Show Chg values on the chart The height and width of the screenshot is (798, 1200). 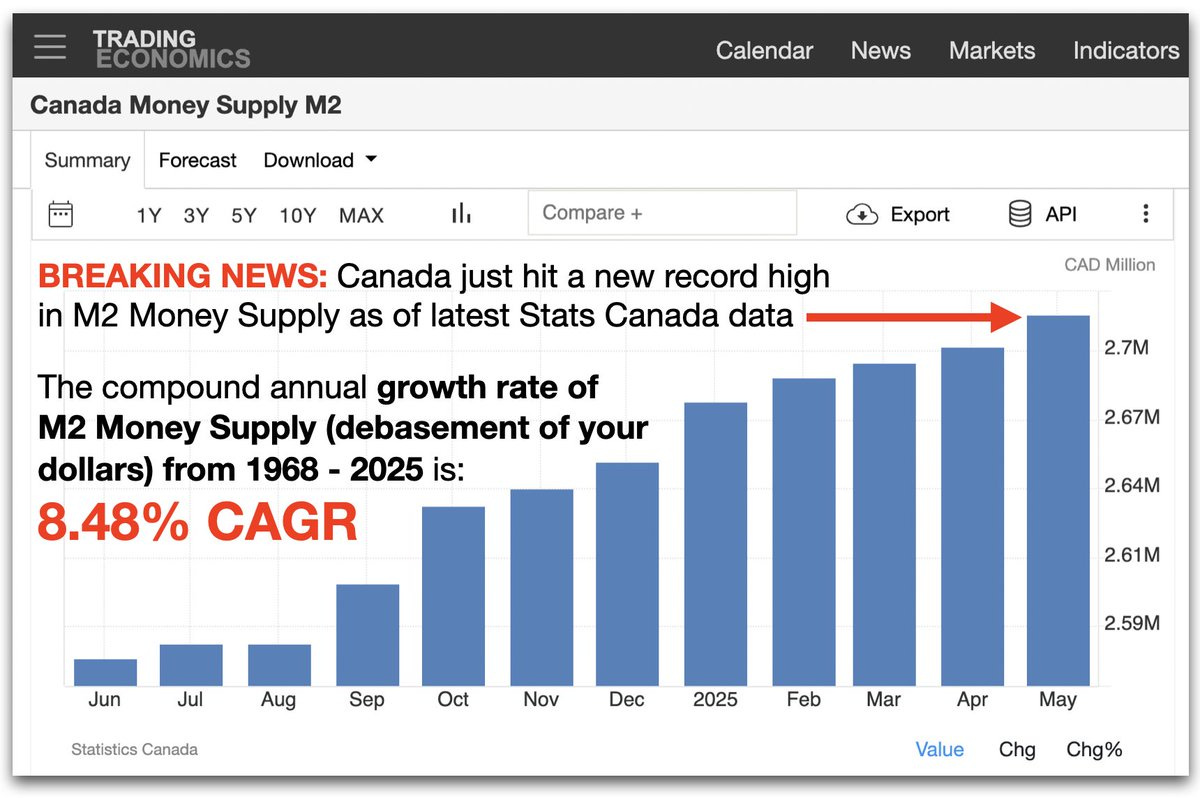pos(1016,749)
